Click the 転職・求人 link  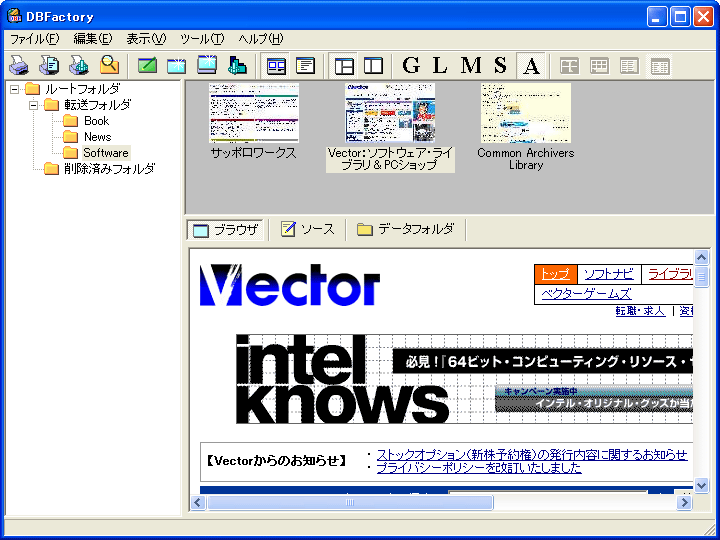(x=640, y=311)
